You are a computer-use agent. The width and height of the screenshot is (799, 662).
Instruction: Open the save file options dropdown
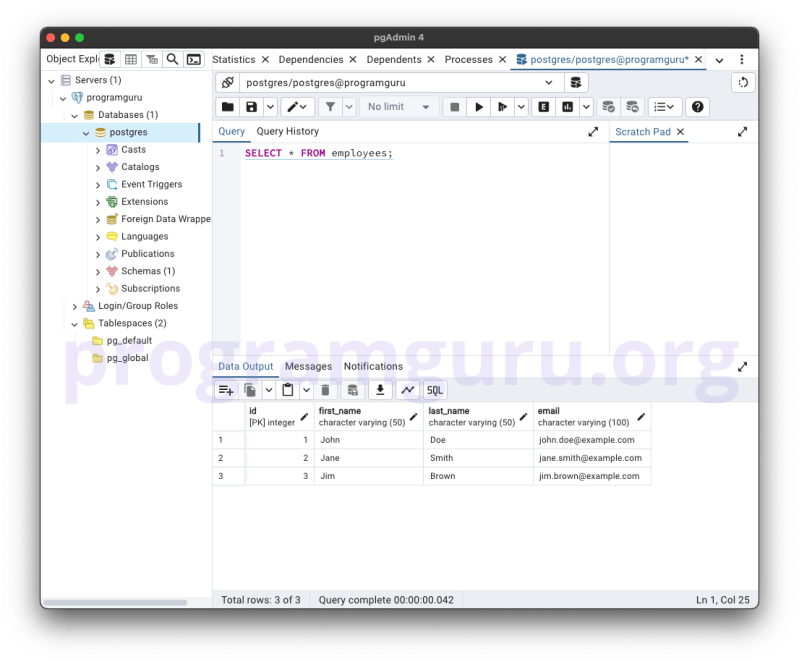[x=270, y=107]
